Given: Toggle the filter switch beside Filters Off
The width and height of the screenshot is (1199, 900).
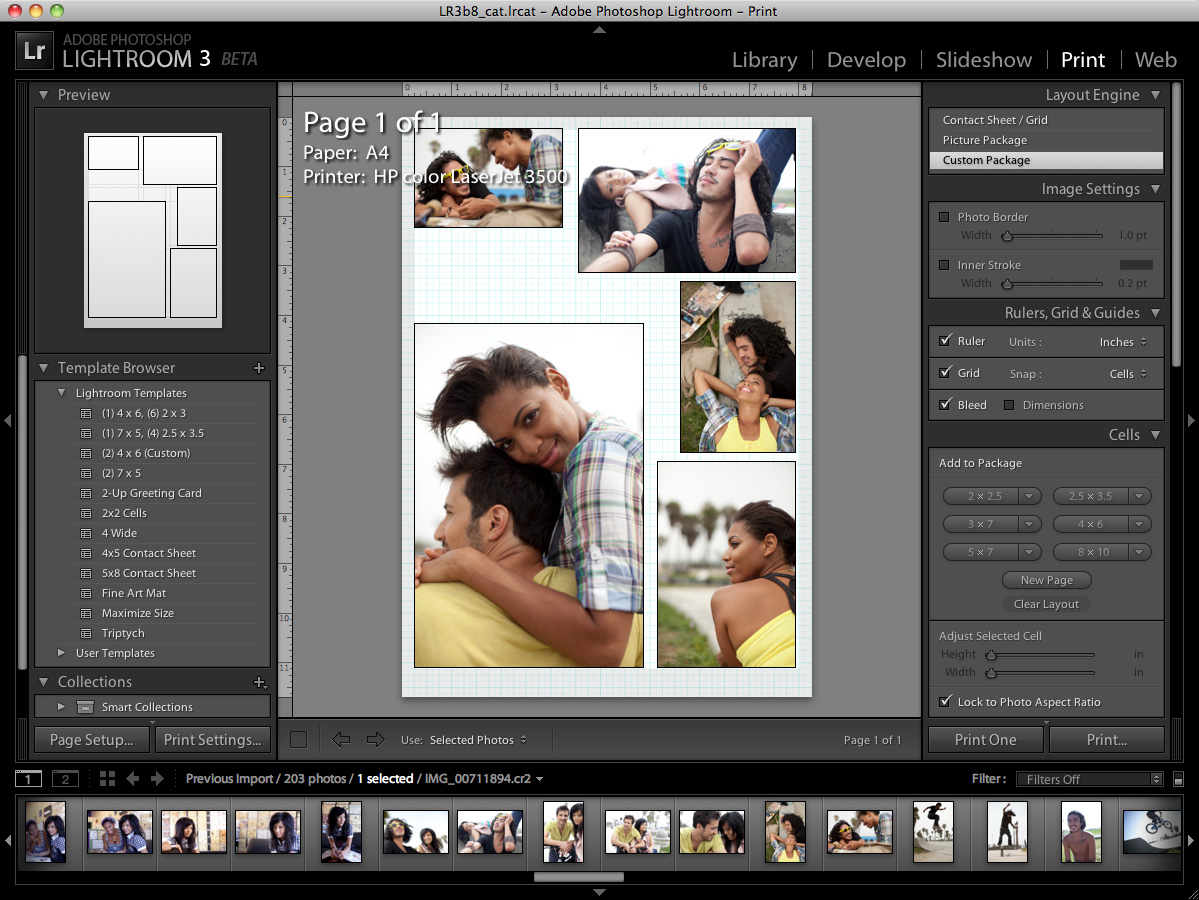Looking at the screenshot, I should click(1178, 779).
